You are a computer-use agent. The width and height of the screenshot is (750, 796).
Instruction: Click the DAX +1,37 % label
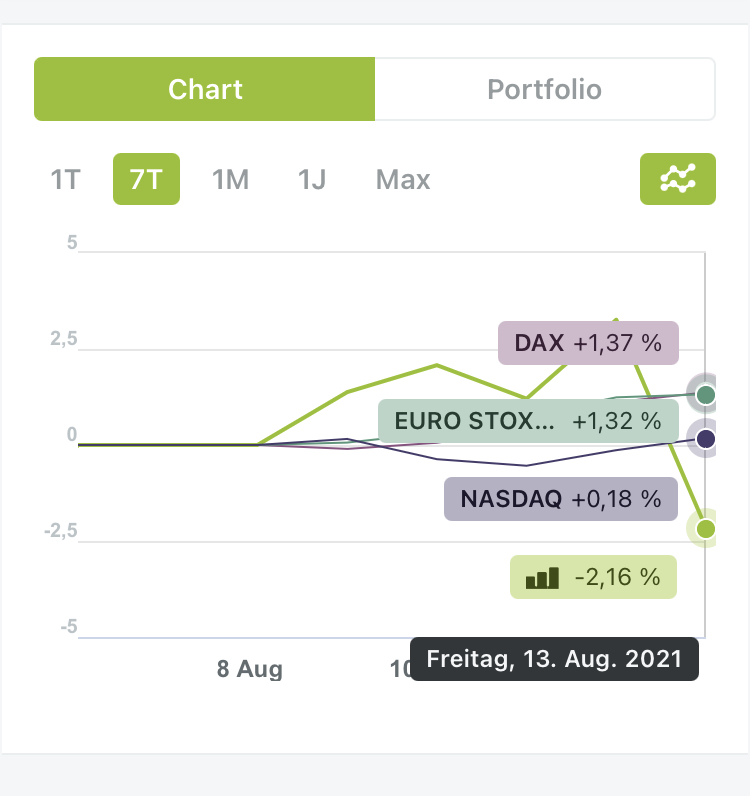pyautogui.click(x=588, y=343)
